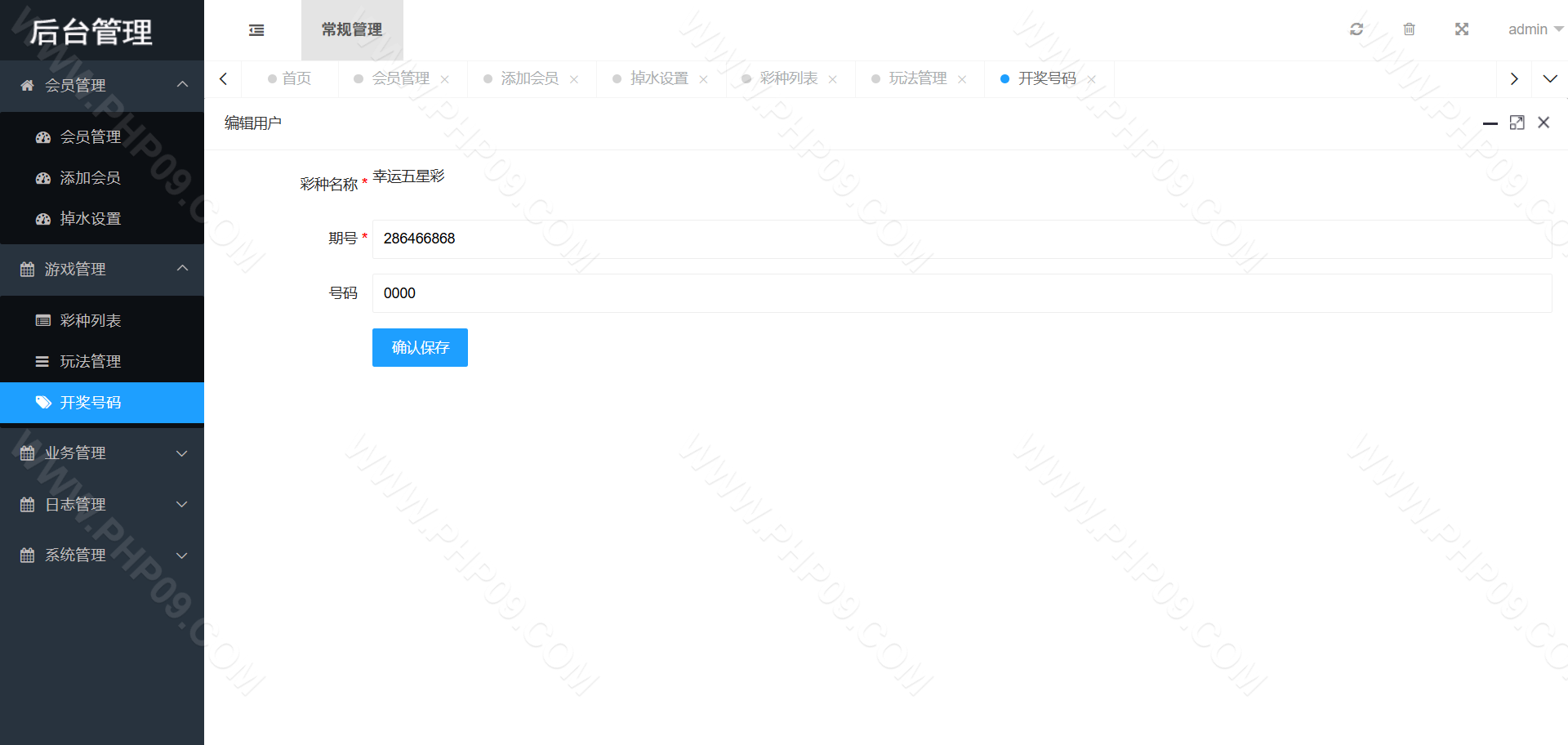Open the tab options dropdown chevron

point(1549,79)
